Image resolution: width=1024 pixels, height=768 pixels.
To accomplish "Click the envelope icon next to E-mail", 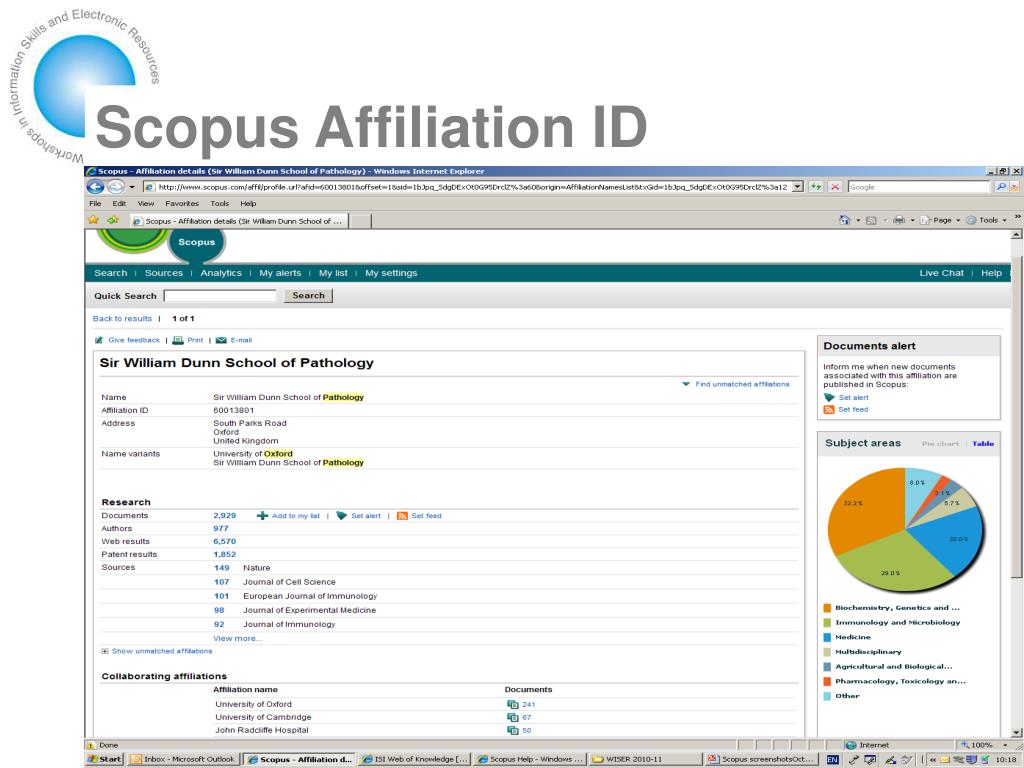I will point(221,340).
